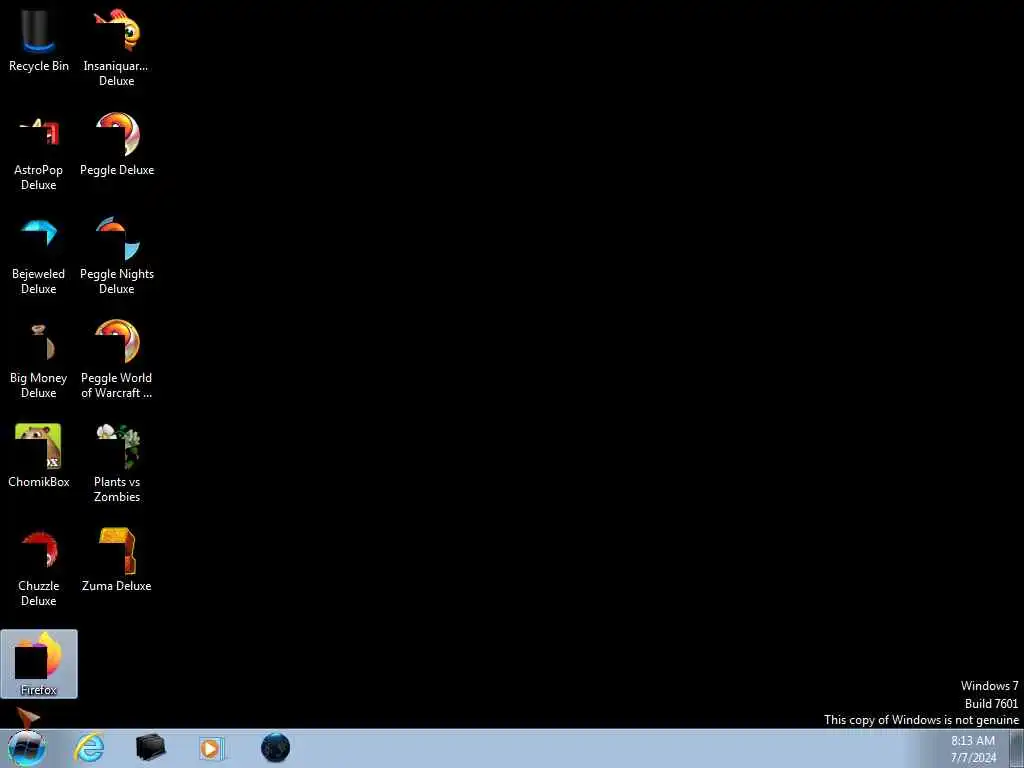Click the Show desktop button strip

1016,748
